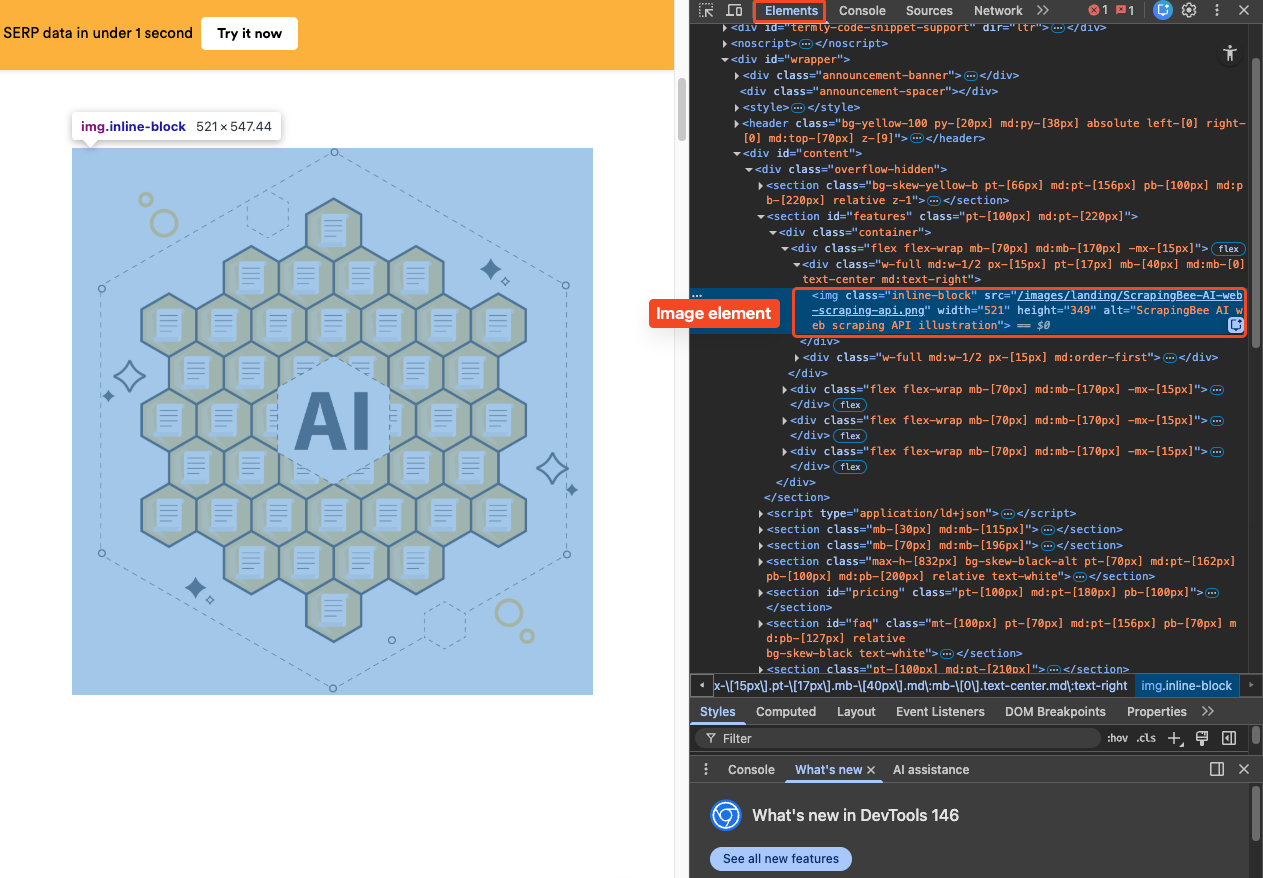Click the accessibility person icon in Elements
The width and height of the screenshot is (1263, 878).
[1230, 53]
